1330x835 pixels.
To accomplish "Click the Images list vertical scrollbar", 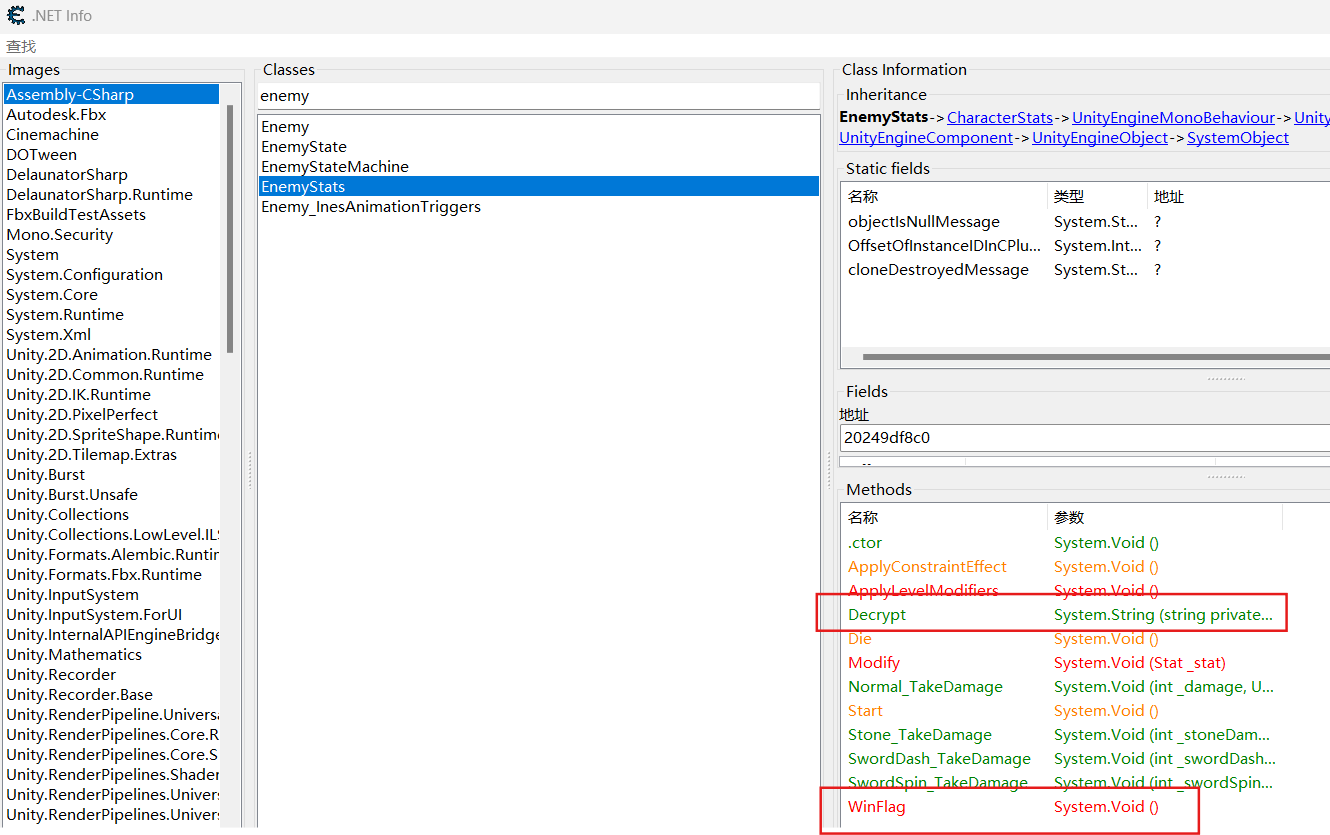I will tap(229, 230).
